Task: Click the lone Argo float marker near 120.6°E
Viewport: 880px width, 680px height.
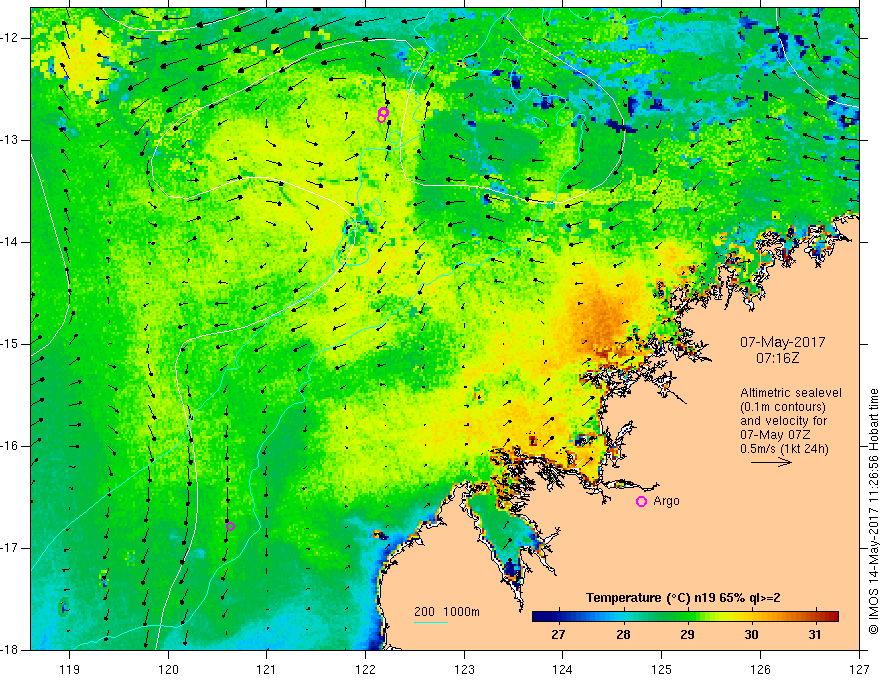Action: pyautogui.click(x=230, y=526)
